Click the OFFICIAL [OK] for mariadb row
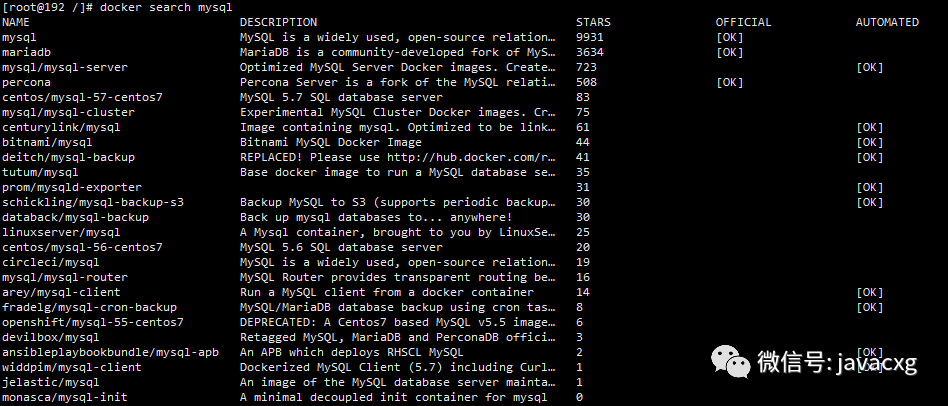The height and width of the screenshot is (406, 948). click(729, 53)
